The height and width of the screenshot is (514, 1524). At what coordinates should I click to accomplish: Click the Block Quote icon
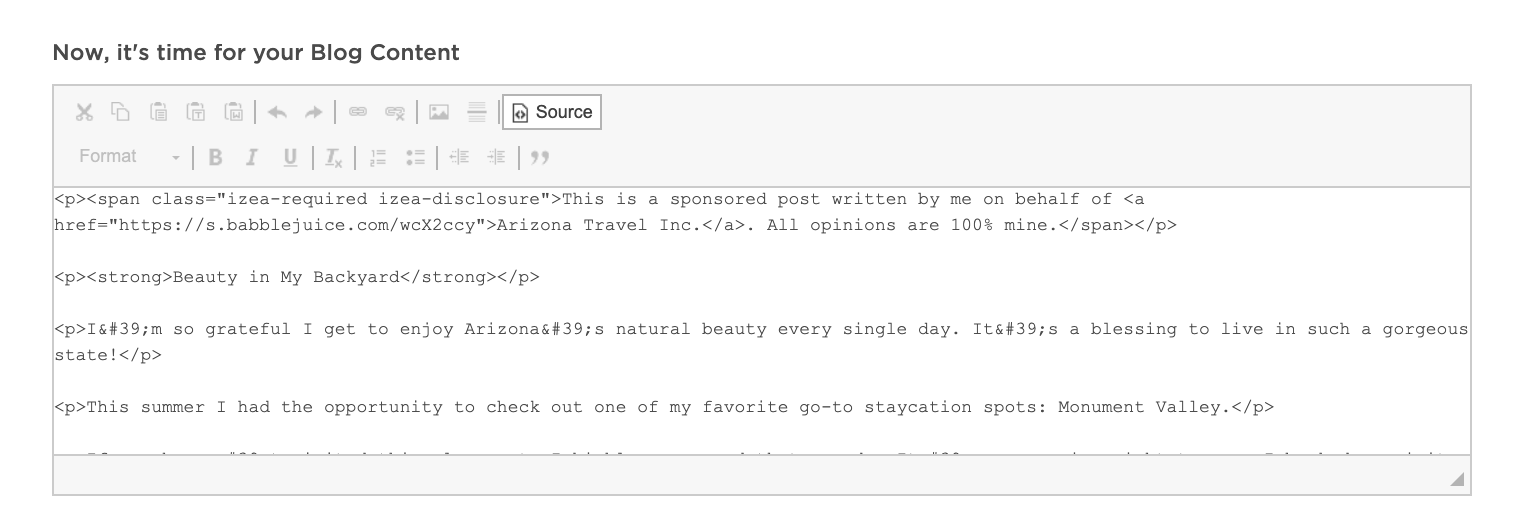[540, 157]
